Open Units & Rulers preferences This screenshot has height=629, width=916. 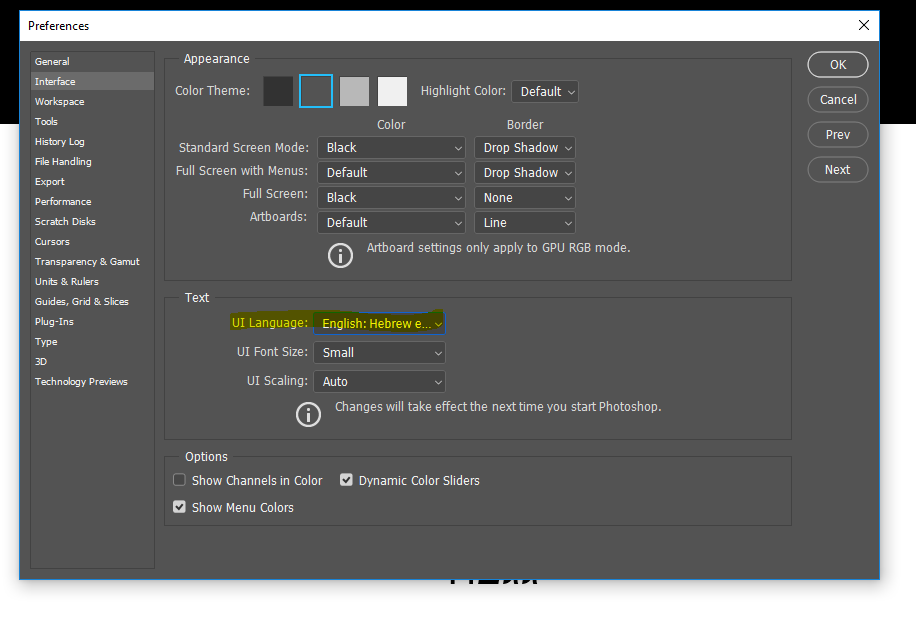[92, 282]
